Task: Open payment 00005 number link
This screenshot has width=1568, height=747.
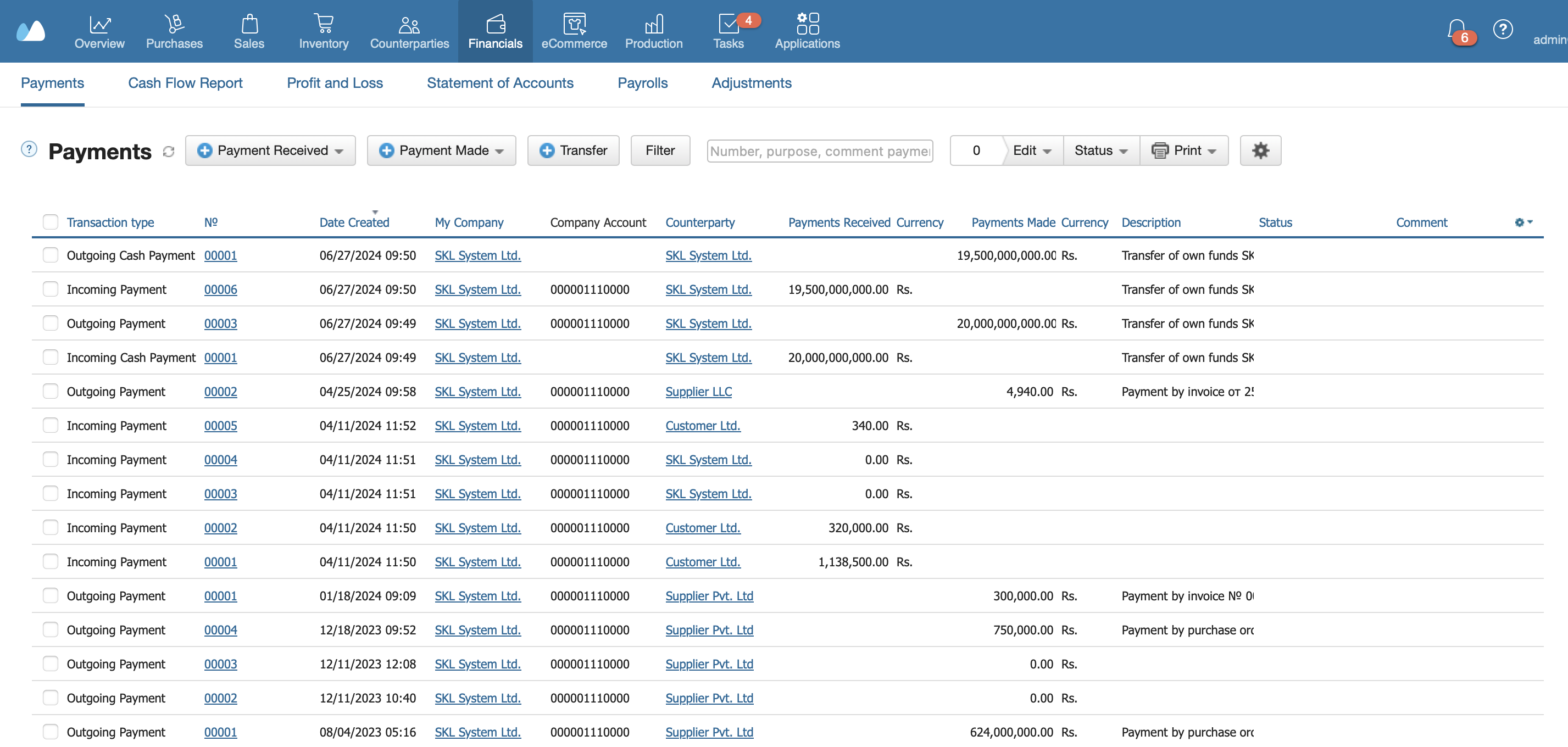Action: 220,425
